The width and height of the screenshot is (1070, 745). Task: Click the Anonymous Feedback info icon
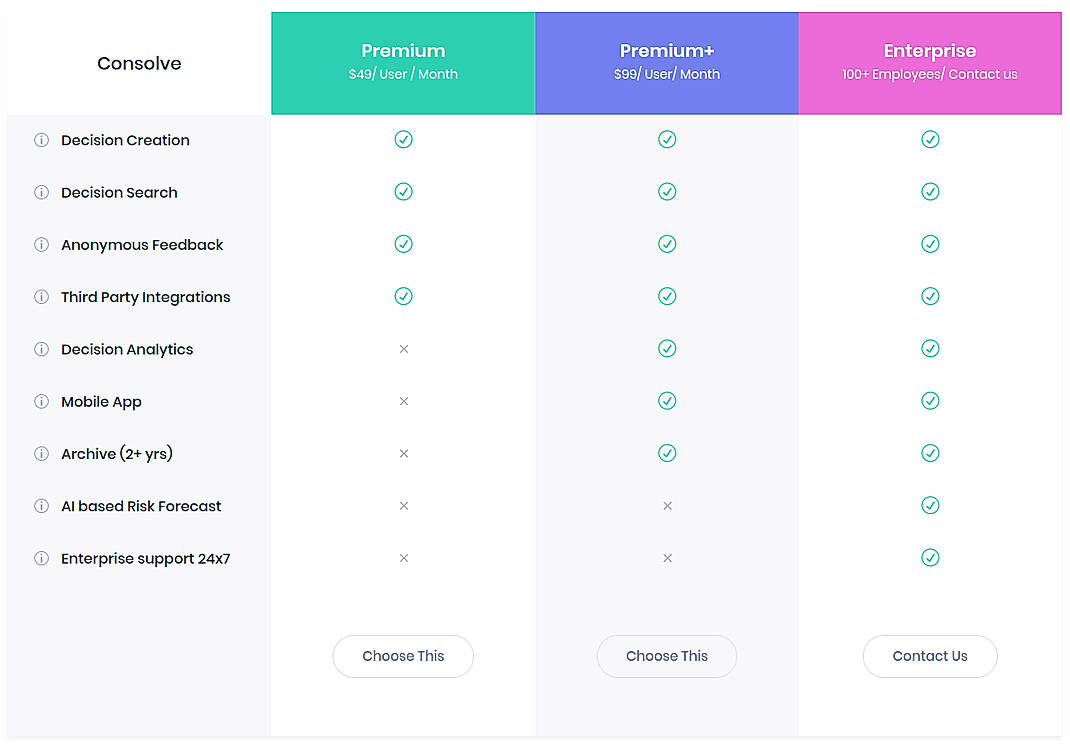coord(41,244)
